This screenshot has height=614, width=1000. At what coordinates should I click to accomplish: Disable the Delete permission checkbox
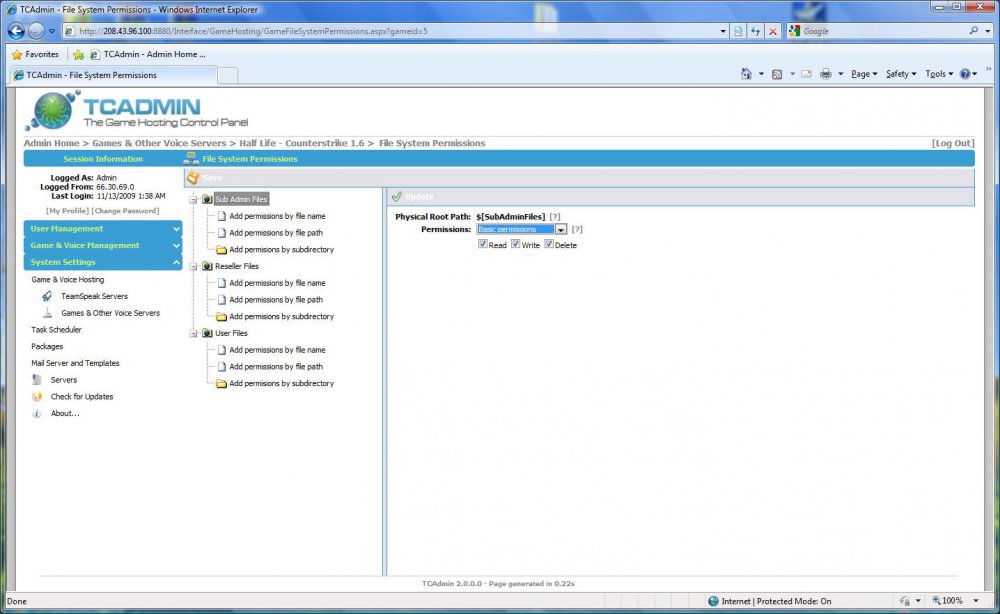tap(549, 244)
